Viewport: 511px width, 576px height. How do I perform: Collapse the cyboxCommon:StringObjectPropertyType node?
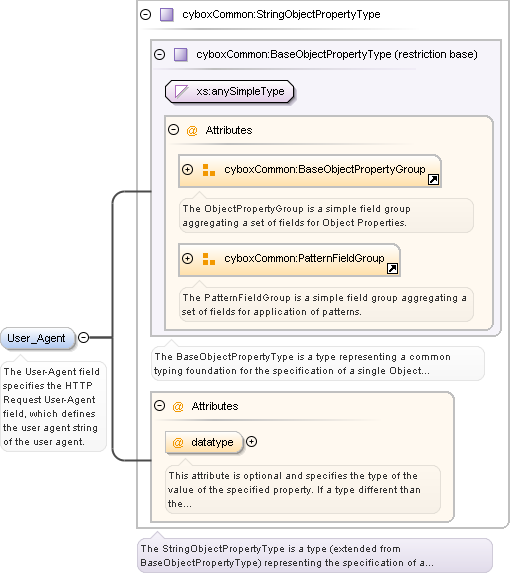pos(146,15)
